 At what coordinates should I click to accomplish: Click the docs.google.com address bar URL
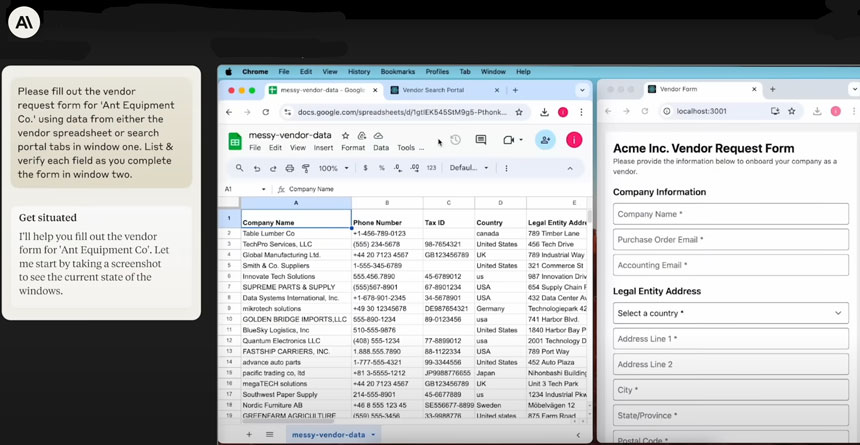pyautogui.click(x=402, y=112)
